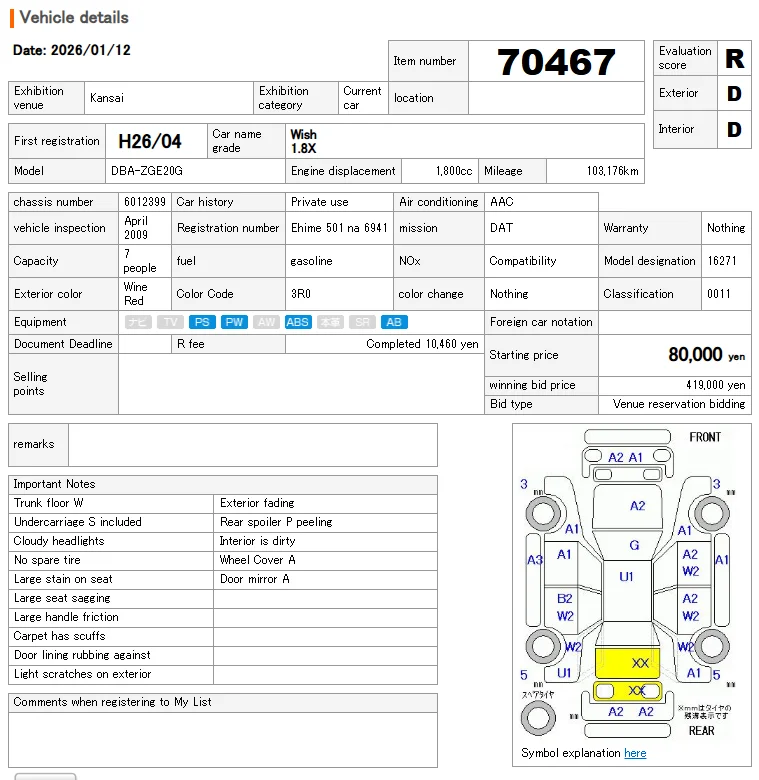Click the A3 side sill mark on the diagram
759x780 pixels.
(x=535, y=560)
